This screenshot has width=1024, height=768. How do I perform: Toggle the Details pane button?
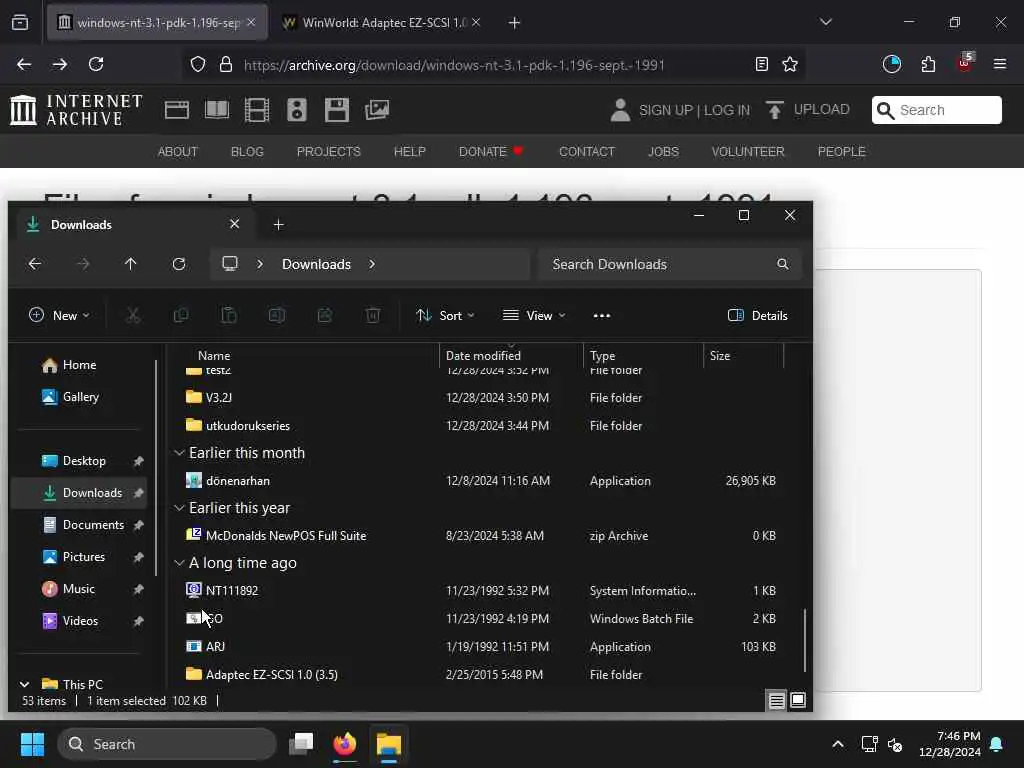point(758,315)
